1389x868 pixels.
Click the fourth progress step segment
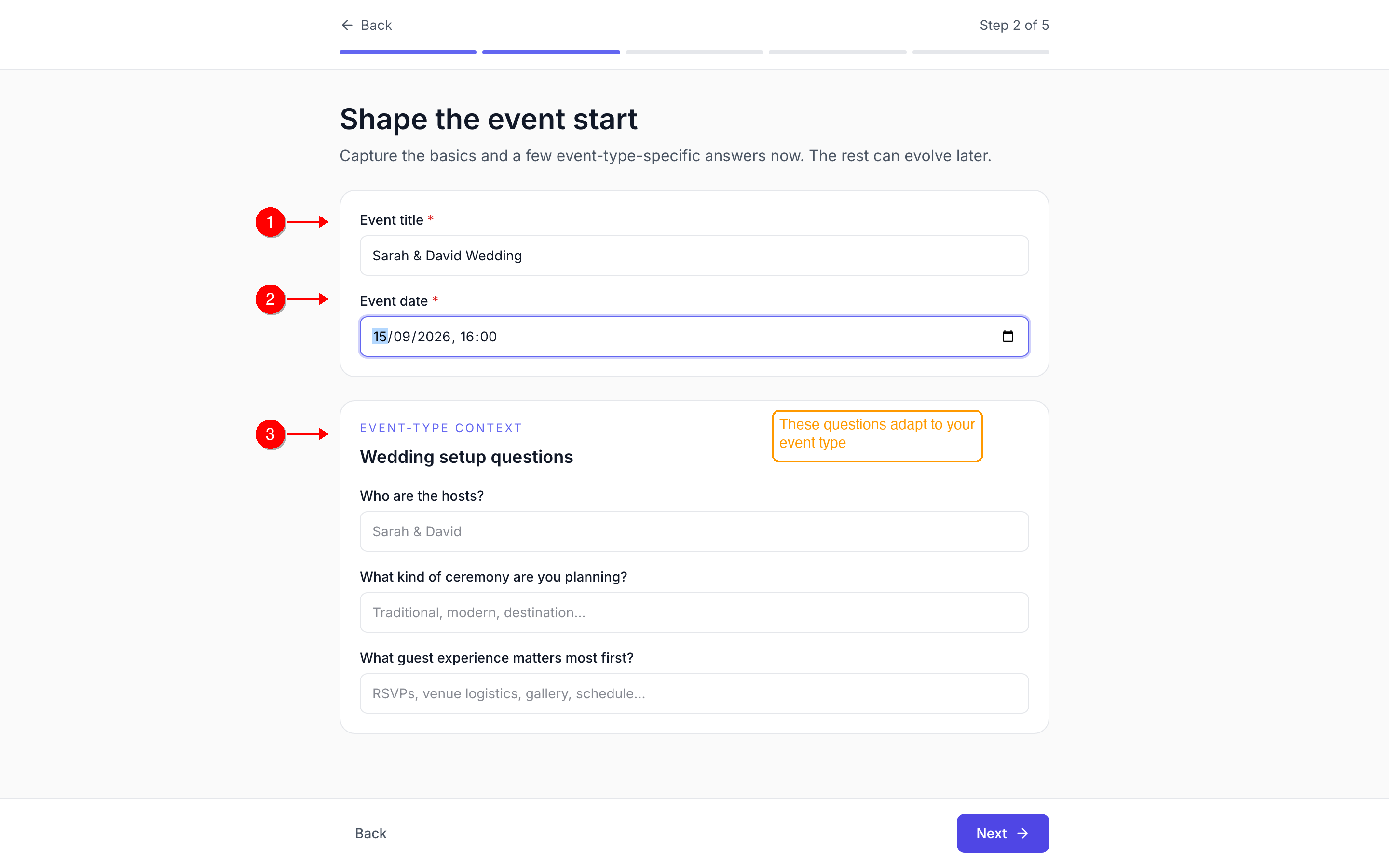pyautogui.click(x=837, y=52)
